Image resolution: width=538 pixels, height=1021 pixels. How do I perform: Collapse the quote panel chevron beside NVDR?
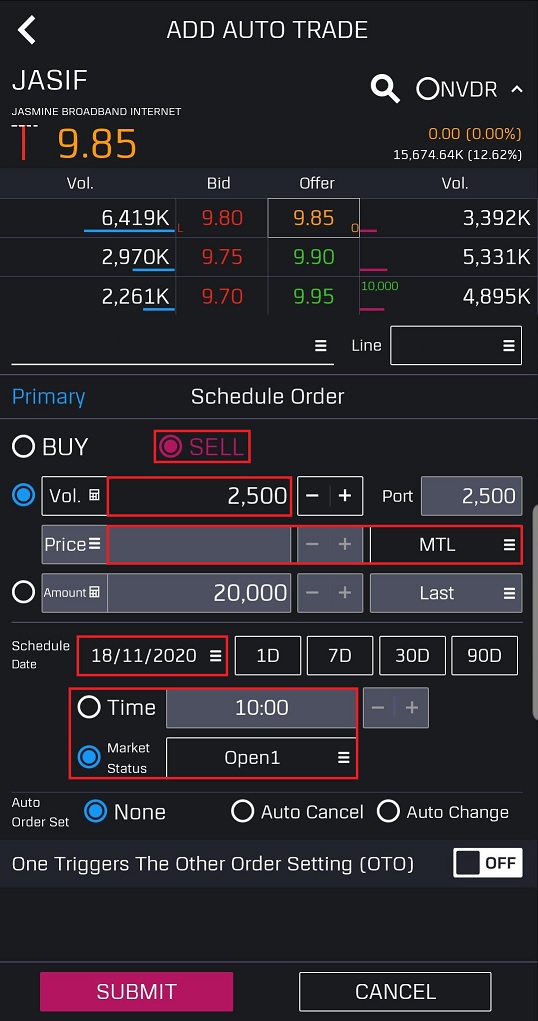point(517,89)
